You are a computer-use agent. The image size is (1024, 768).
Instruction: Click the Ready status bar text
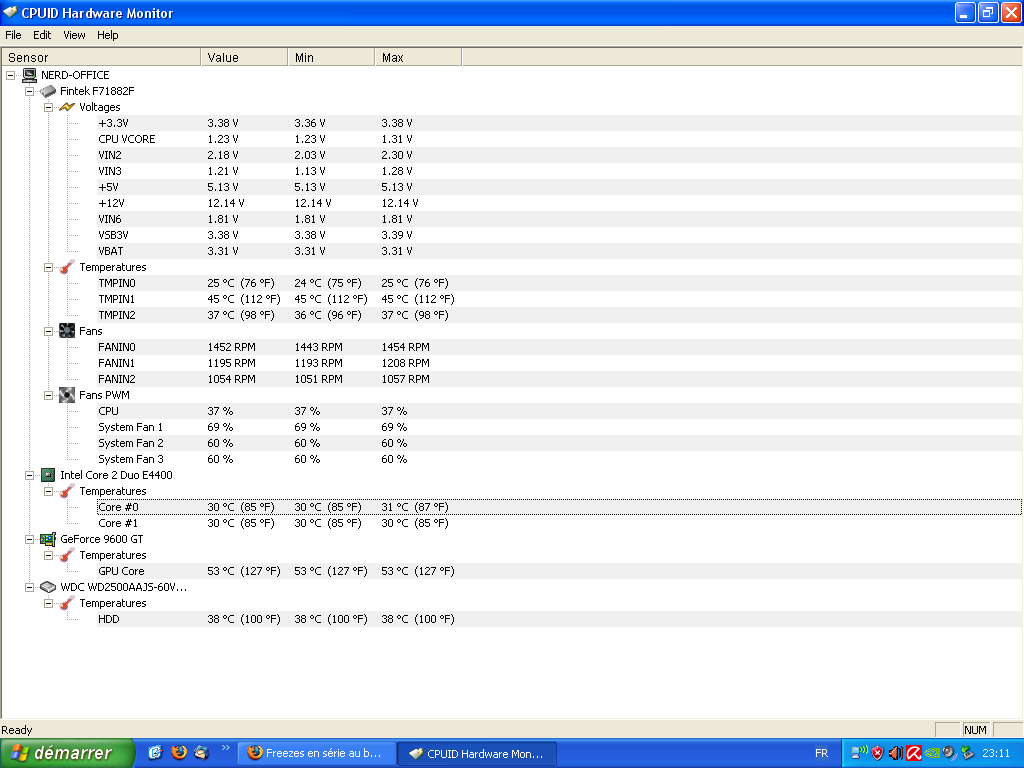17,730
